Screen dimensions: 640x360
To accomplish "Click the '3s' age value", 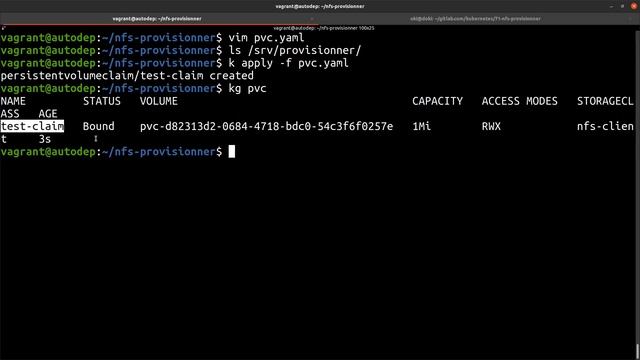I will pyautogui.click(x=45, y=139).
